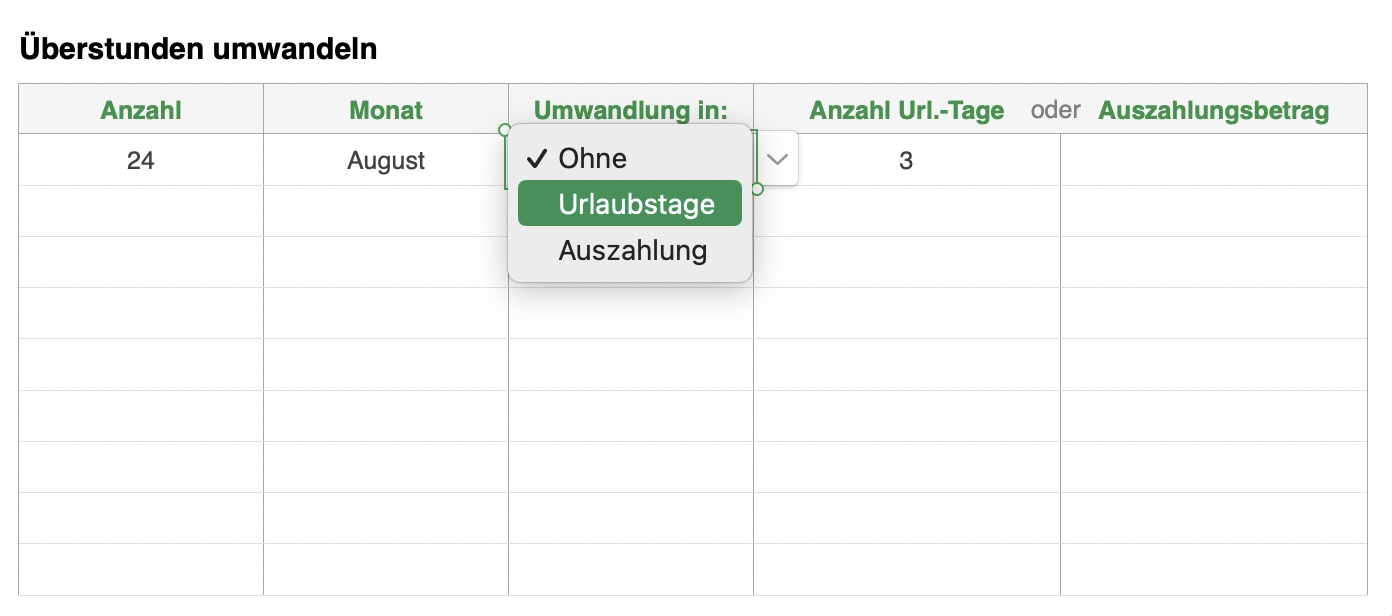The height and width of the screenshot is (616, 1392).
Task: Select the Monat column header
Action: (386, 110)
